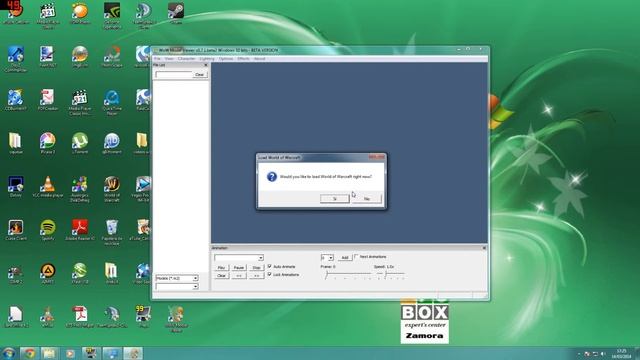Click the Play animation button
Image resolution: width=640 pixels, height=360 pixels.
pyautogui.click(x=221, y=268)
